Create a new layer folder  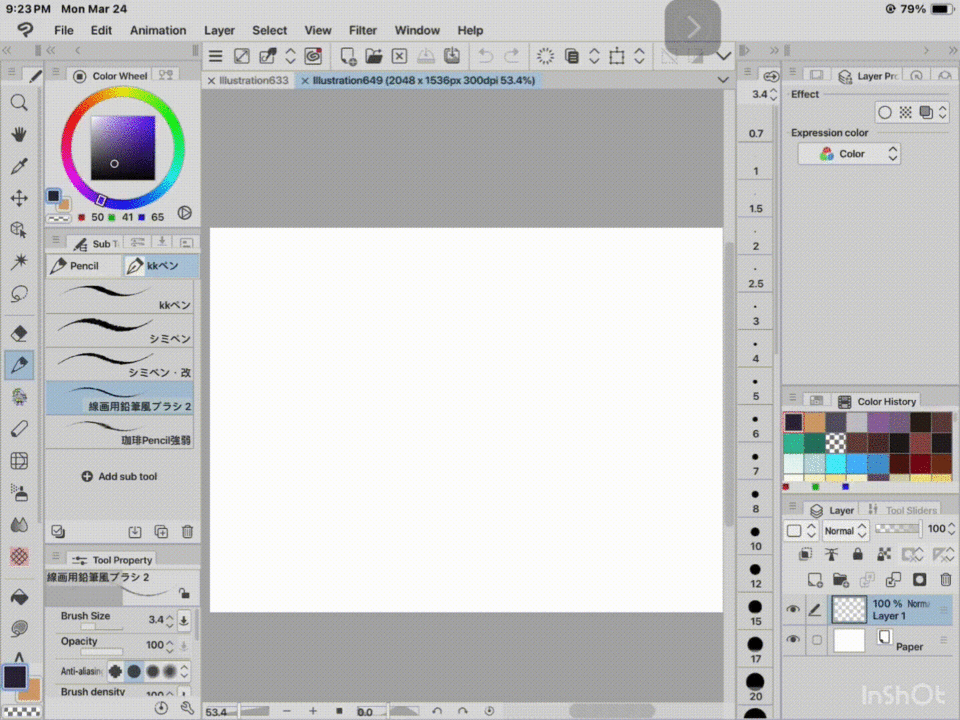pyautogui.click(x=840, y=580)
